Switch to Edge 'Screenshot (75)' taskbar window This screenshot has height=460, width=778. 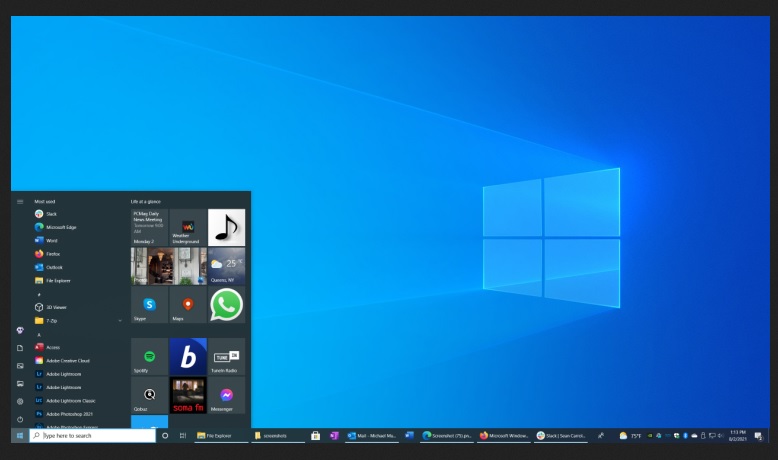[447, 436]
